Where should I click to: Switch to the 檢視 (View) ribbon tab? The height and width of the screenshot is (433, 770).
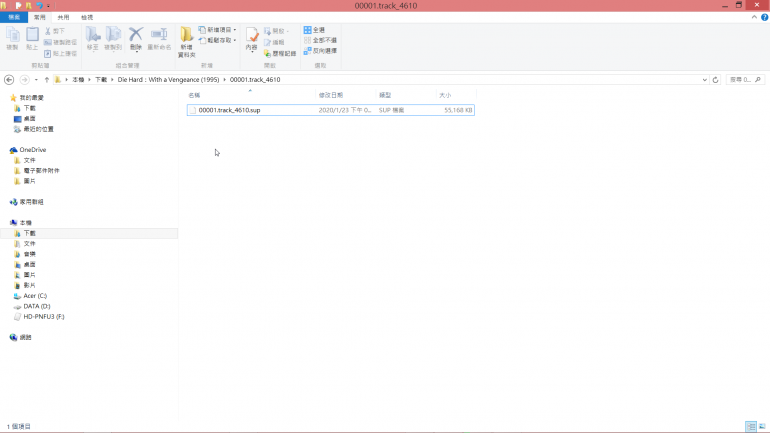point(87,17)
